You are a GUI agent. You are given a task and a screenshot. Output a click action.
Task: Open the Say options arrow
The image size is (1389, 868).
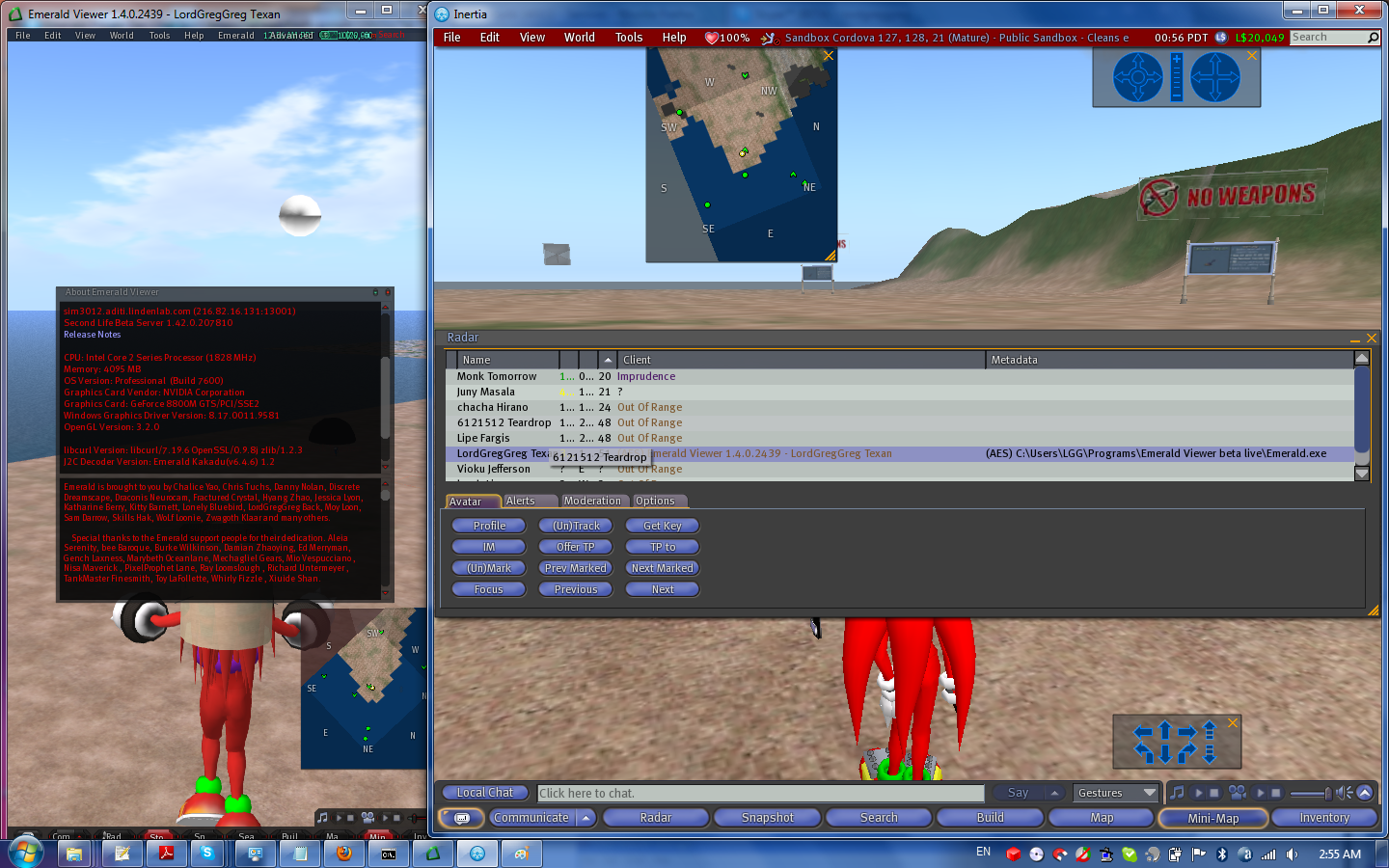(x=1054, y=793)
